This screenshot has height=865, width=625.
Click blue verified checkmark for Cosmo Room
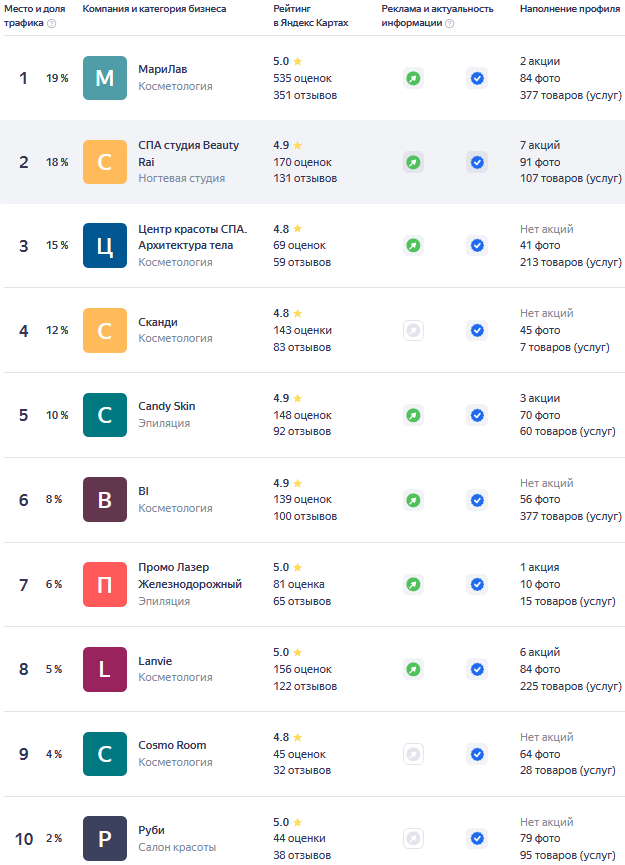tap(477, 754)
